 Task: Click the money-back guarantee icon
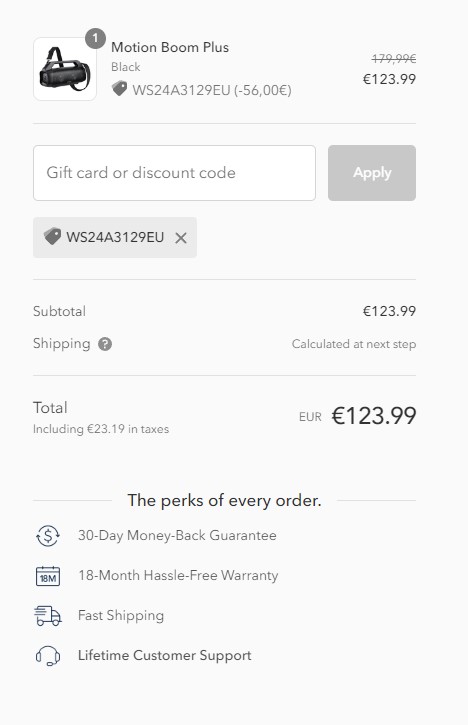[48, 536]
